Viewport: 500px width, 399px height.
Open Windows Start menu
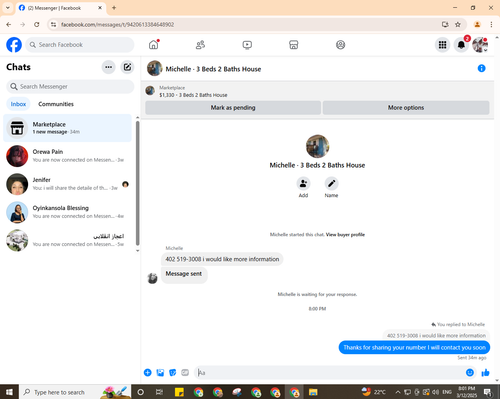click(x=9, y=392)
